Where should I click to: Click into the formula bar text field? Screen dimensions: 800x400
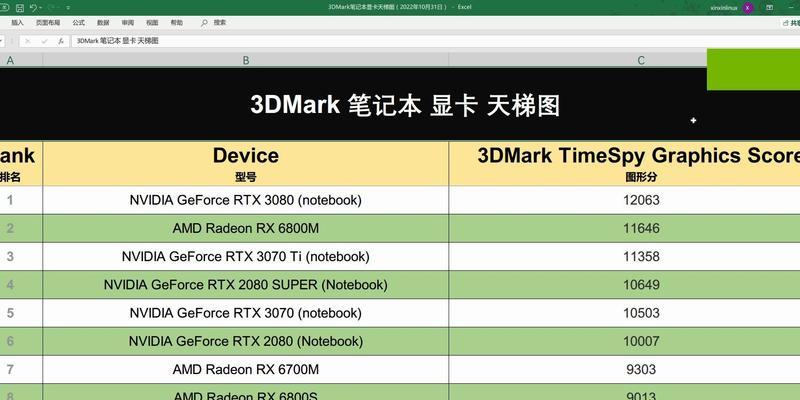coord(435,41)
